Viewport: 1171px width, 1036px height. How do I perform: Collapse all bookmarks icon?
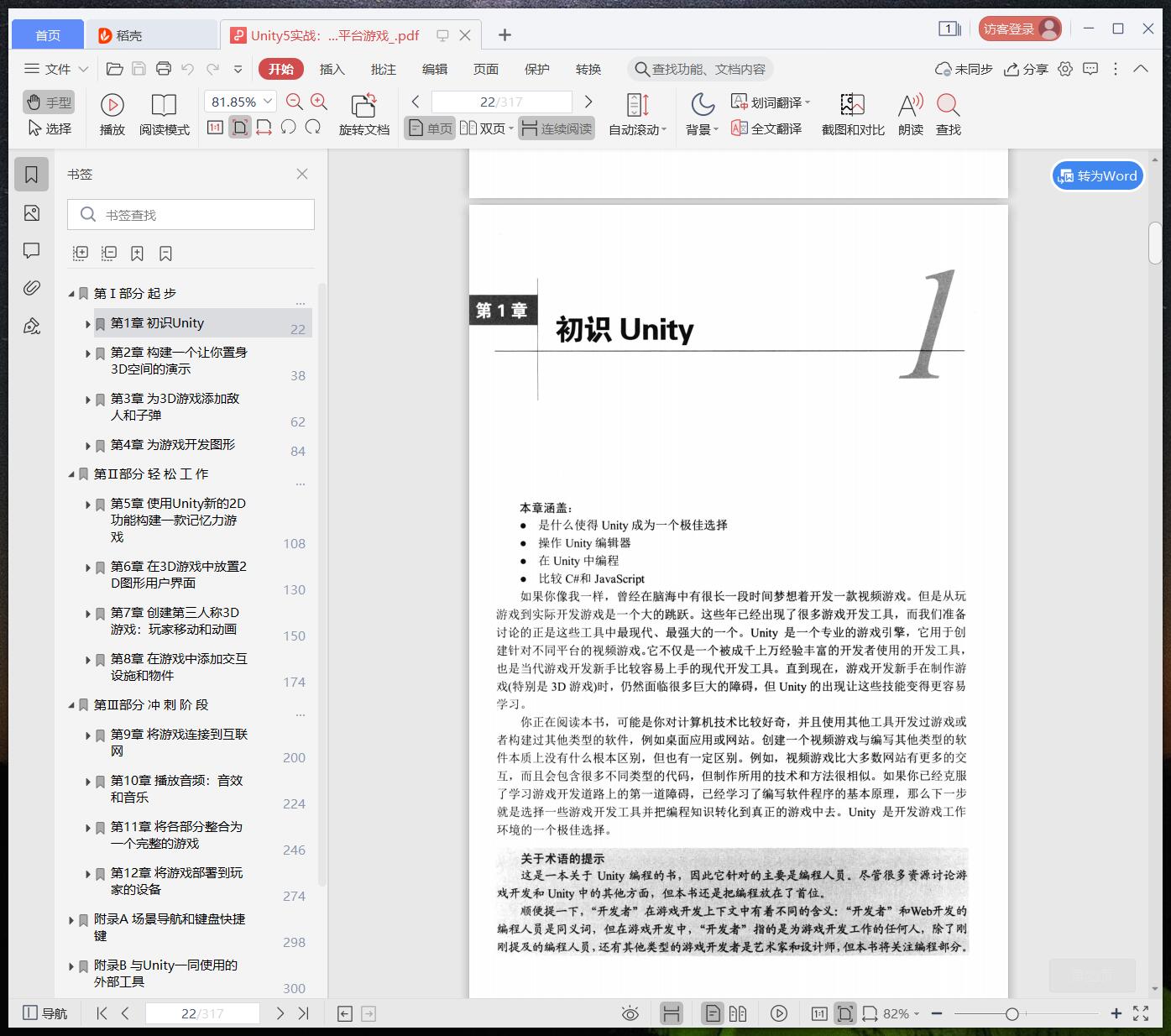pyautogui.click(x=109, y=253)
